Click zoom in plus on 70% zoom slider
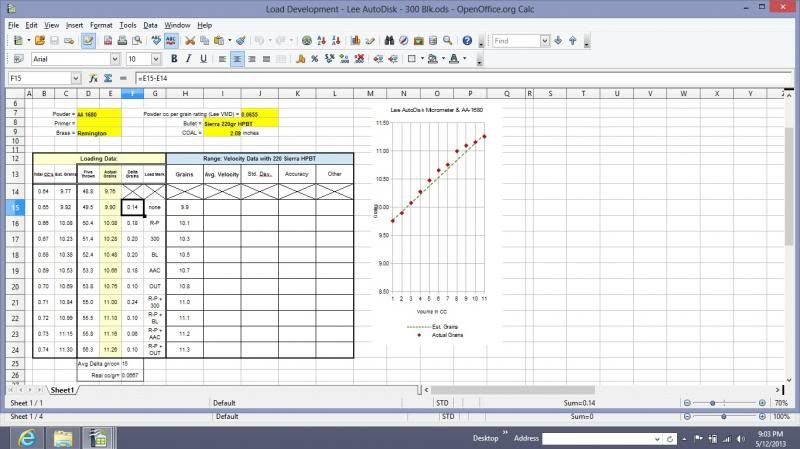 762,403
